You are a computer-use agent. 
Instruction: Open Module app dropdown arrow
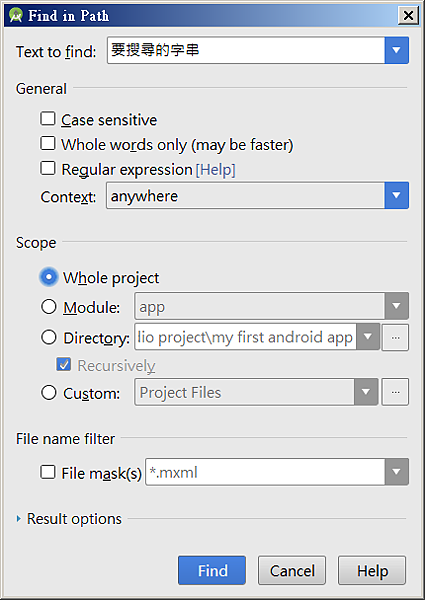[396, 306]
